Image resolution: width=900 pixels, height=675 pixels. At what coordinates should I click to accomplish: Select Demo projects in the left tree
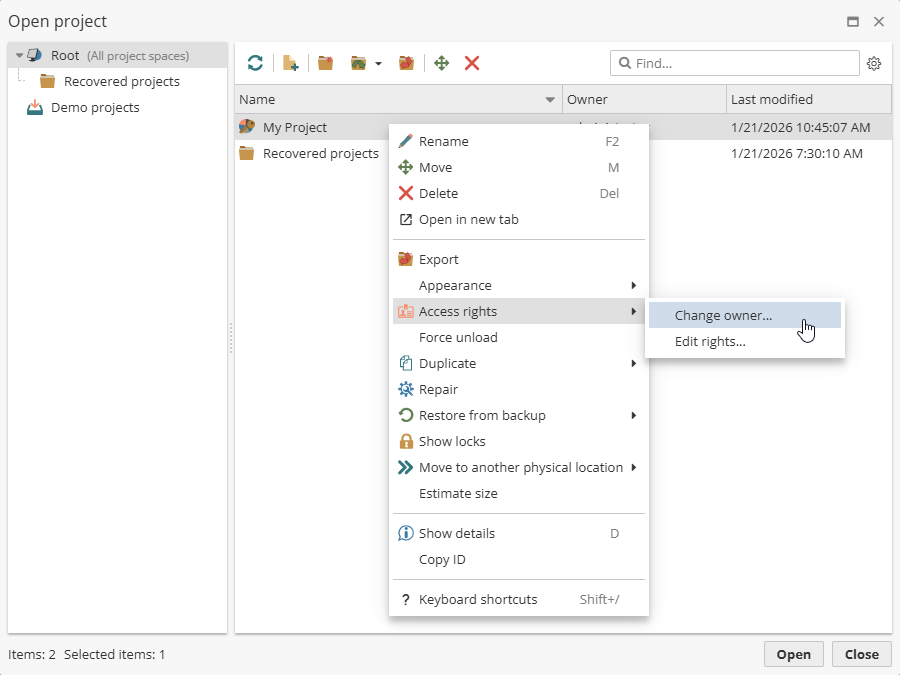(95, 107)
